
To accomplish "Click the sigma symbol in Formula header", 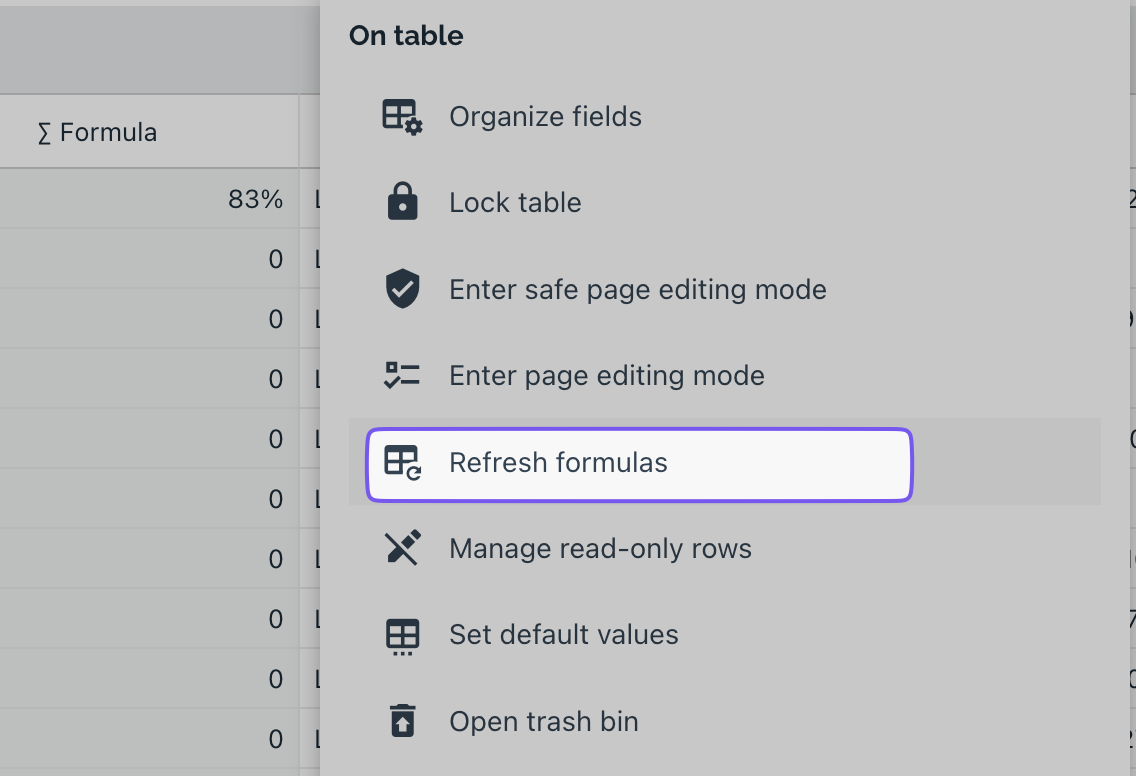I will click(x=44, y=133).
